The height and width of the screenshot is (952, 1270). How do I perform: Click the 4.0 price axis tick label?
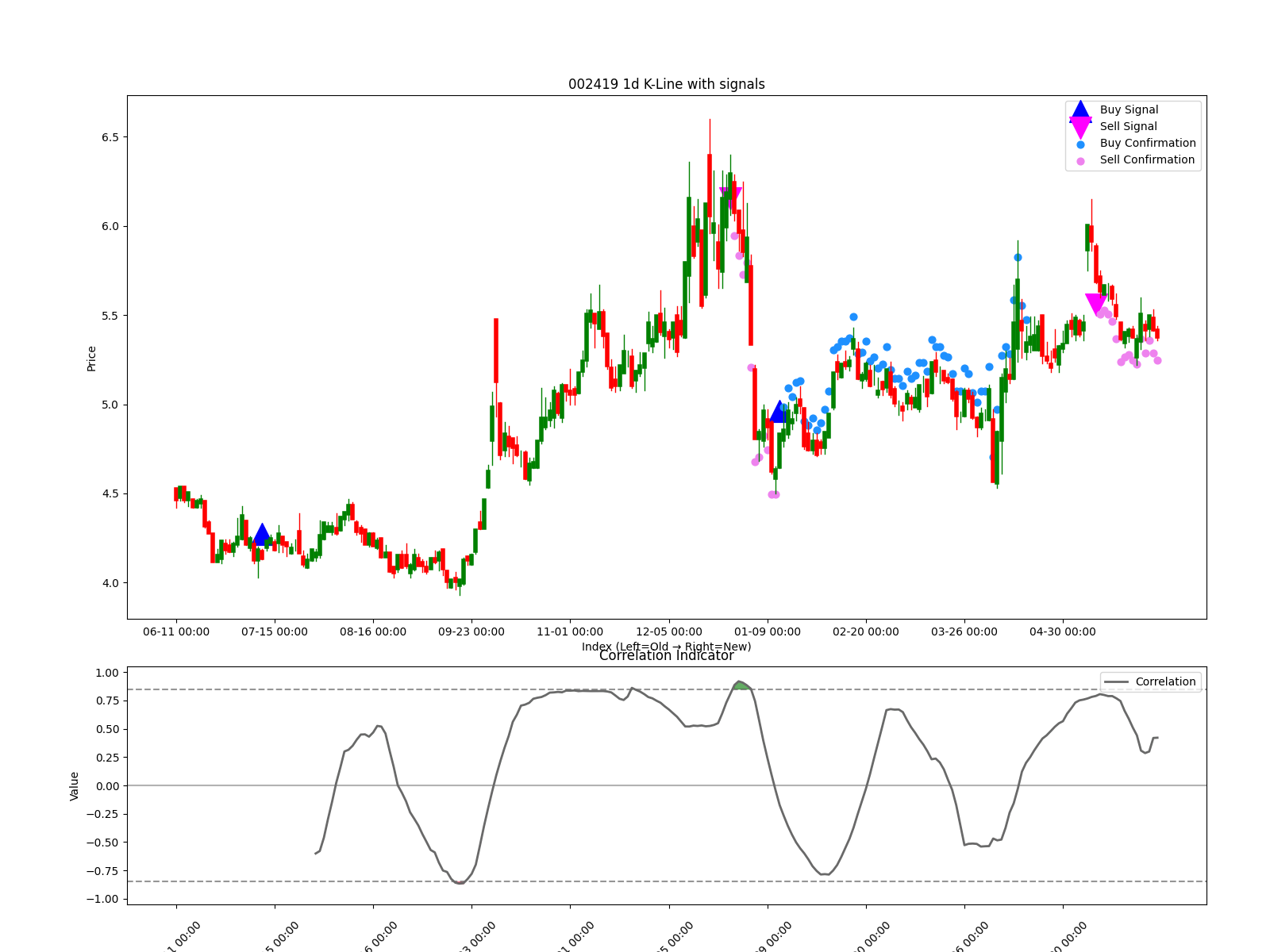(x=110, y=583)
